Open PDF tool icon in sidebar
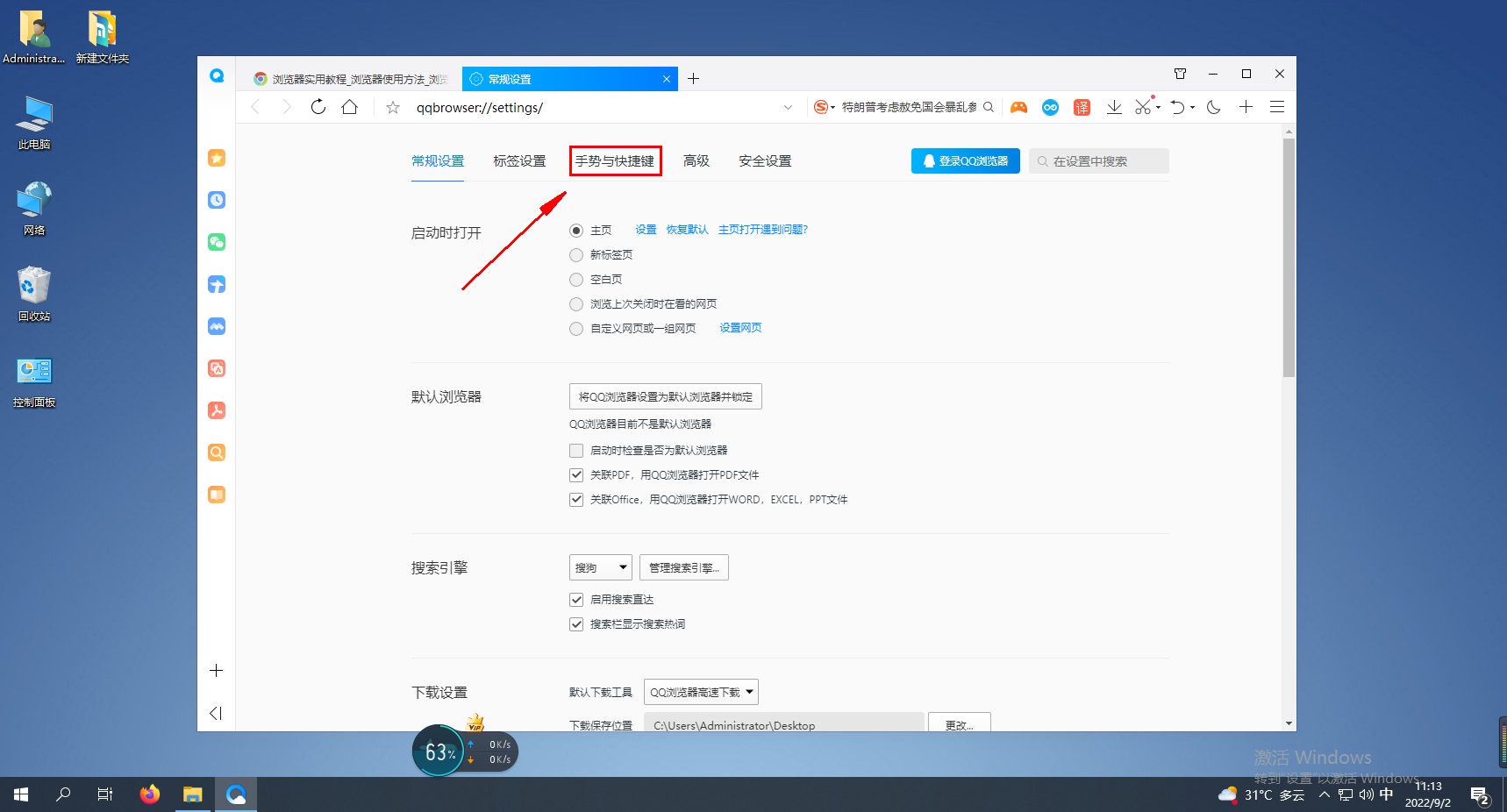1507x812 pixels. [x=217, y=410]
